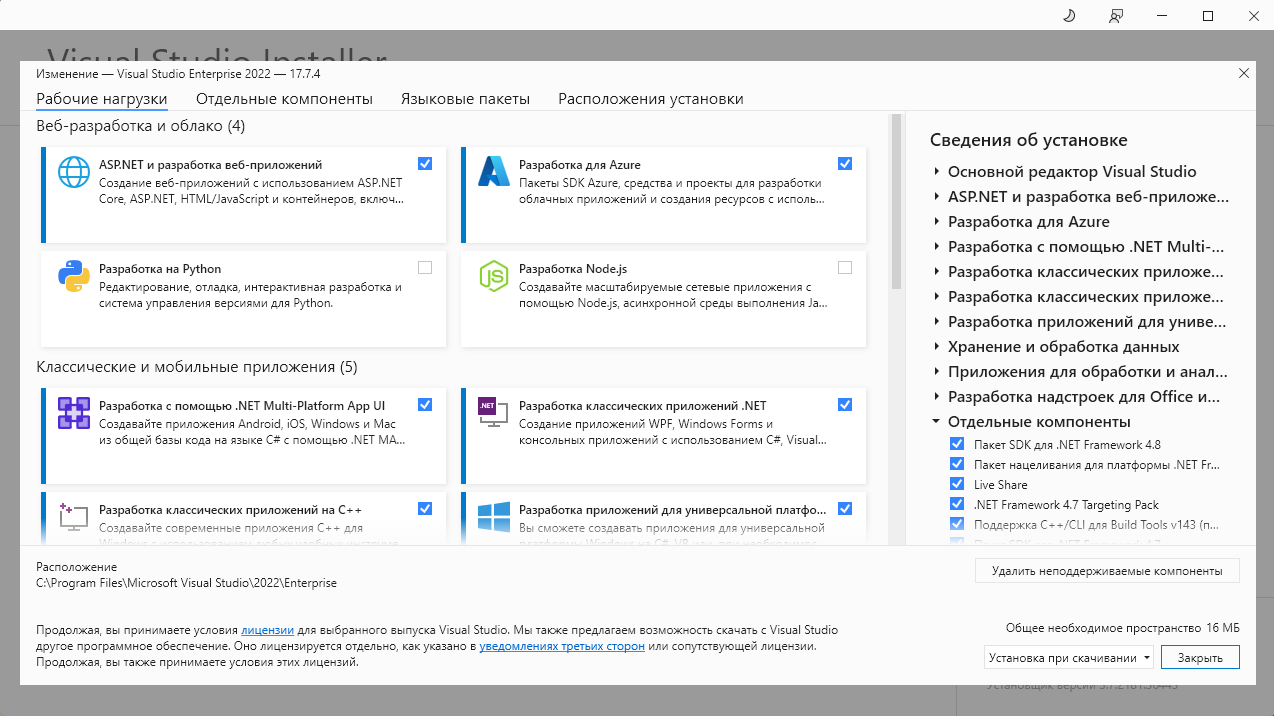Uncheck универсальной платформы Windows workload checkbox
The image size is (1274, 716).
click(x=845, y=508)
